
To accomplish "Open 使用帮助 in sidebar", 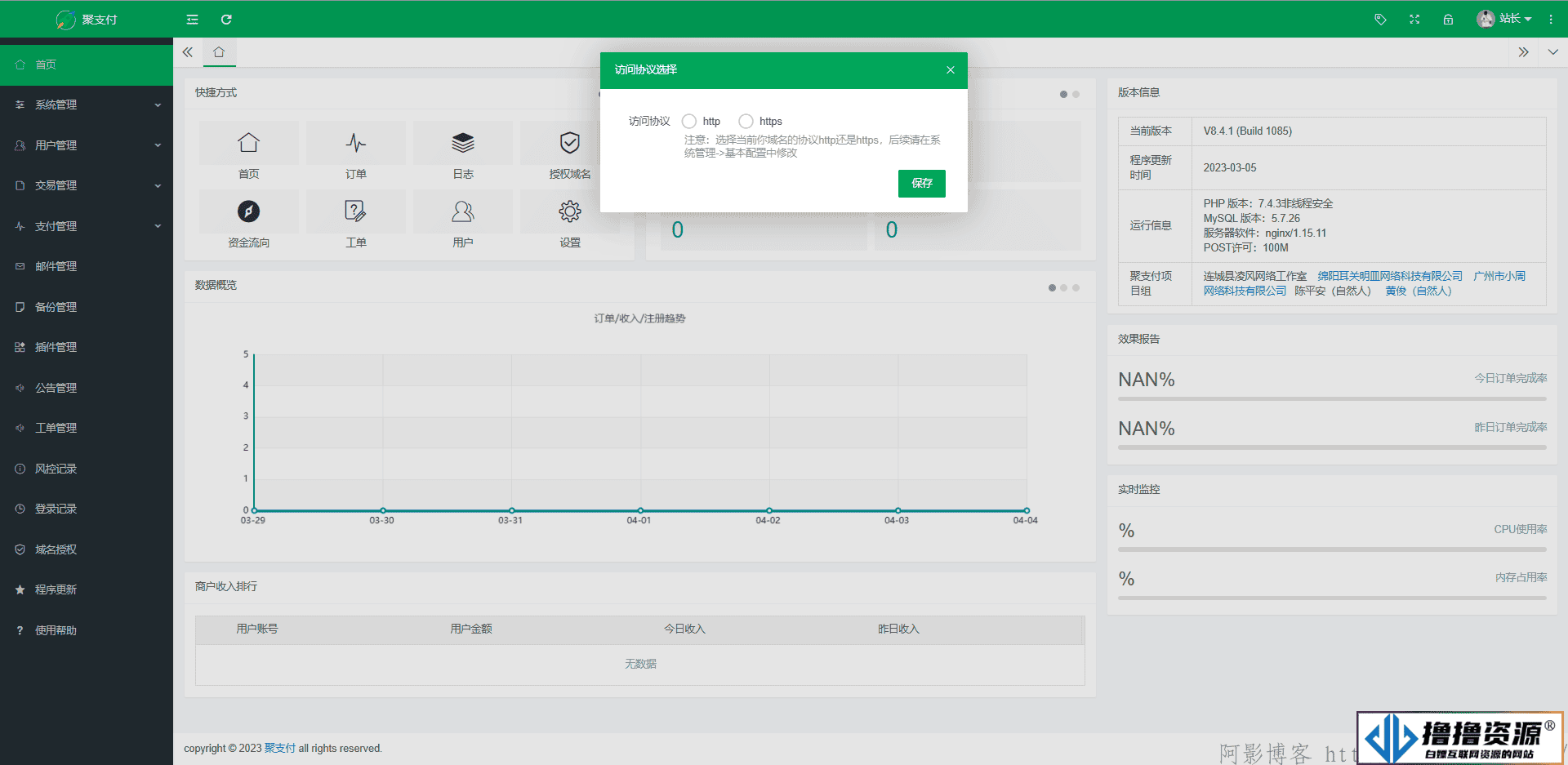I will point(87,630).
